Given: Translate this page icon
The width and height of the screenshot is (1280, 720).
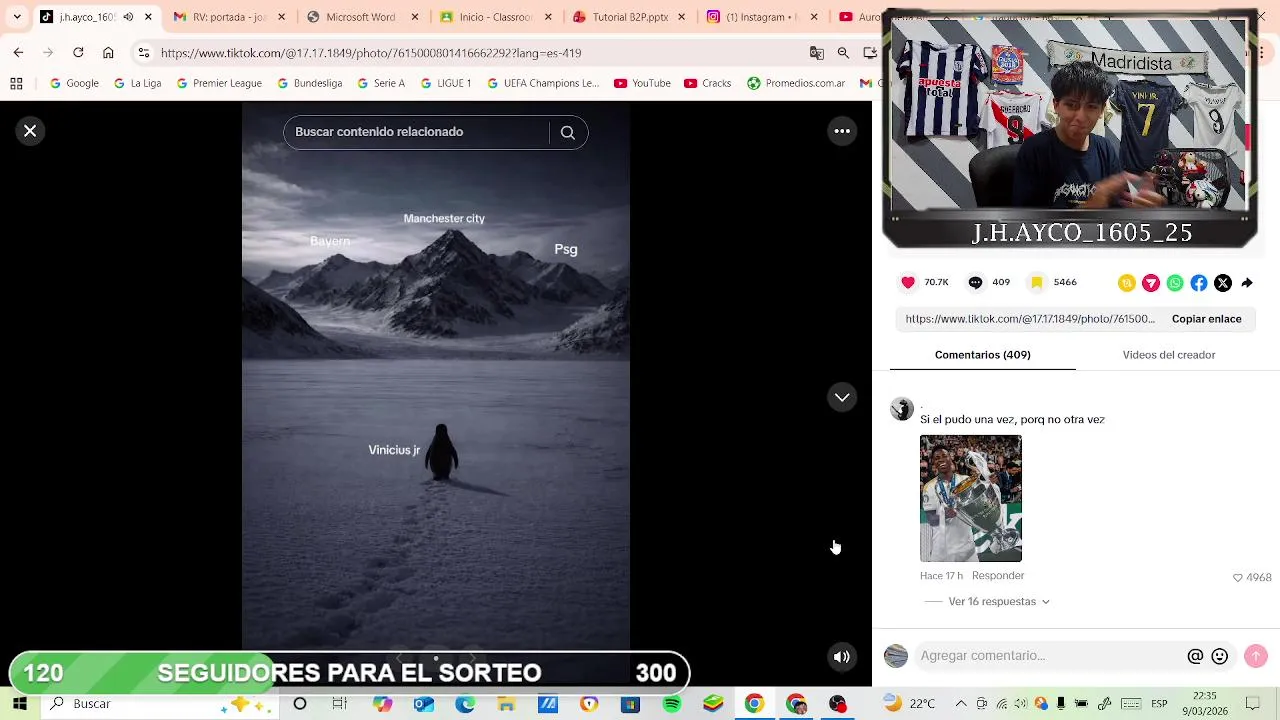Looking at the screenshot, I should (817, 52).
